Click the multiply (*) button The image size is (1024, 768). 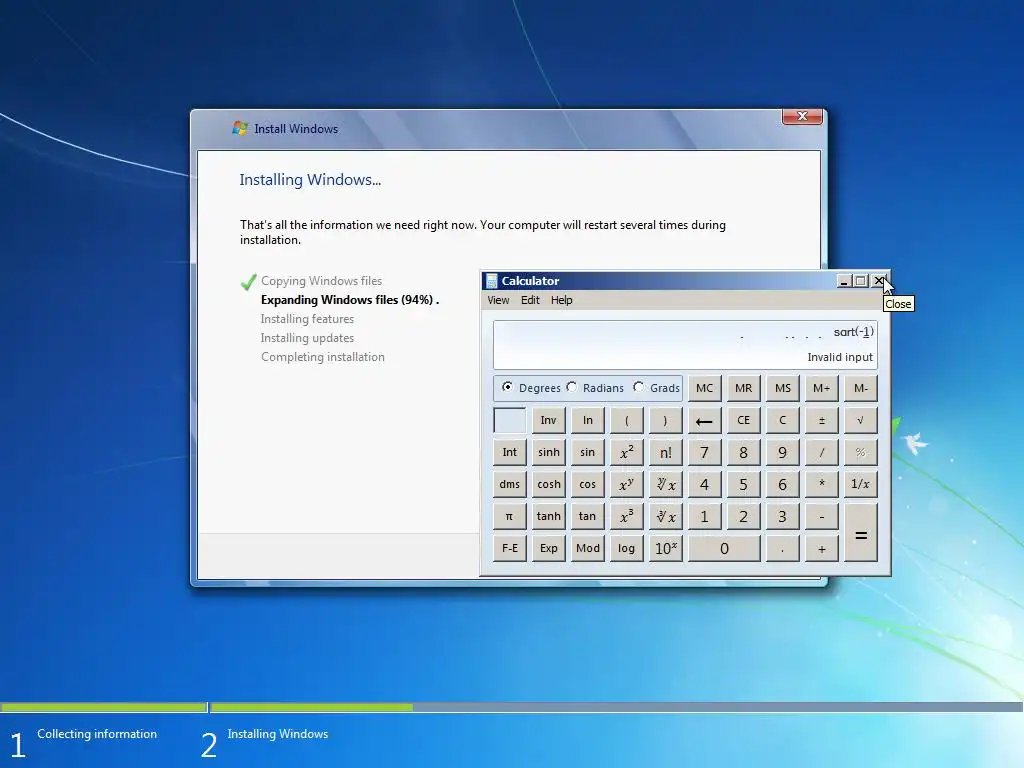pyautogui.click(x=822, y=485)
